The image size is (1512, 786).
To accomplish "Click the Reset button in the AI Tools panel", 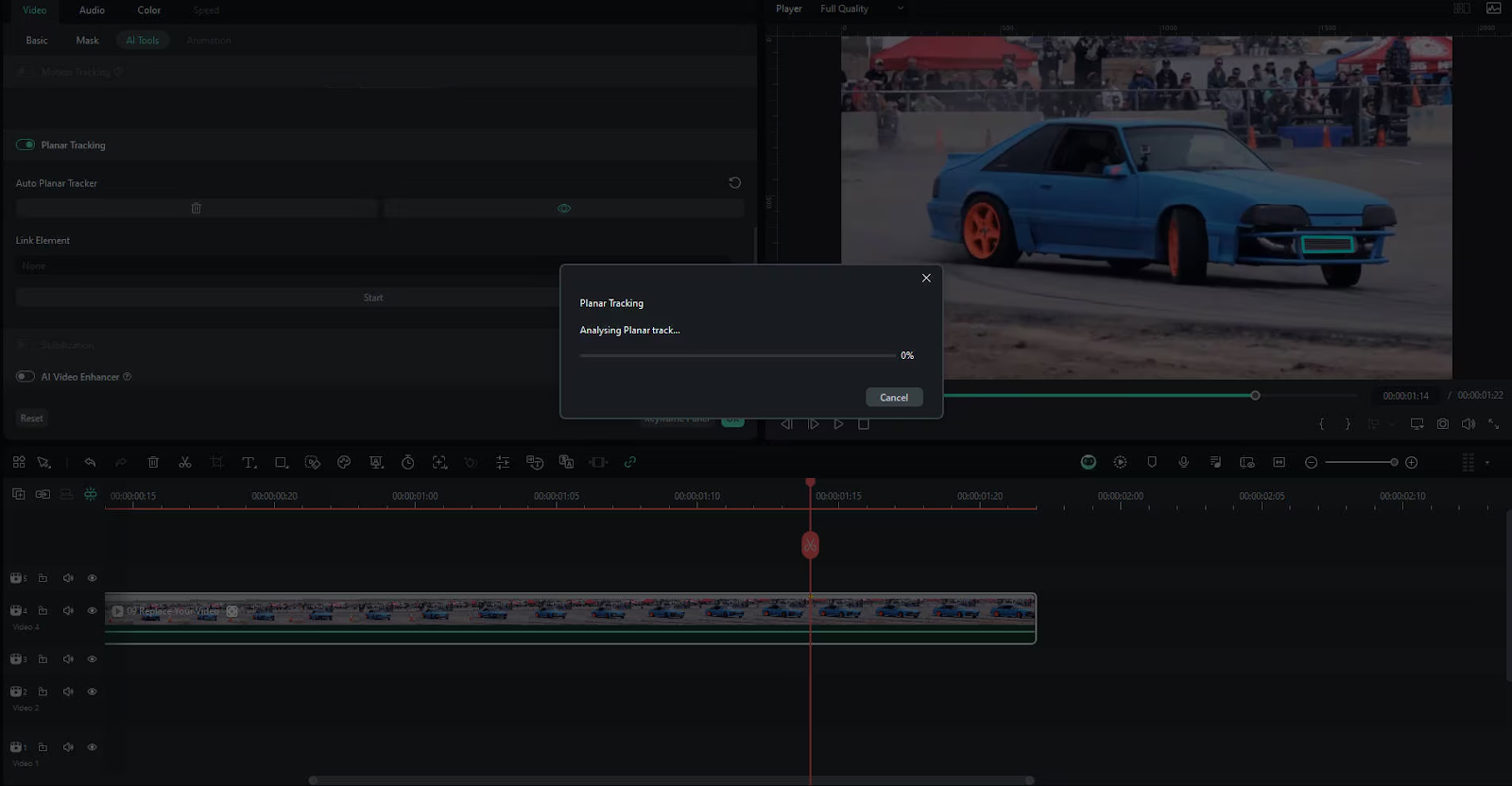I will [x=32, y=419].
